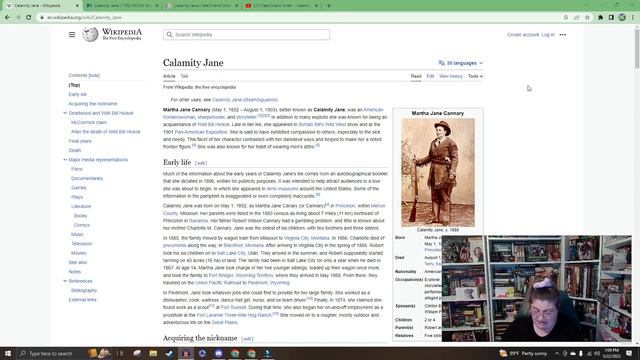This screenshot has height=360, width=640.
Task: Jump to Final years in contents
Action: click(80, 141)
